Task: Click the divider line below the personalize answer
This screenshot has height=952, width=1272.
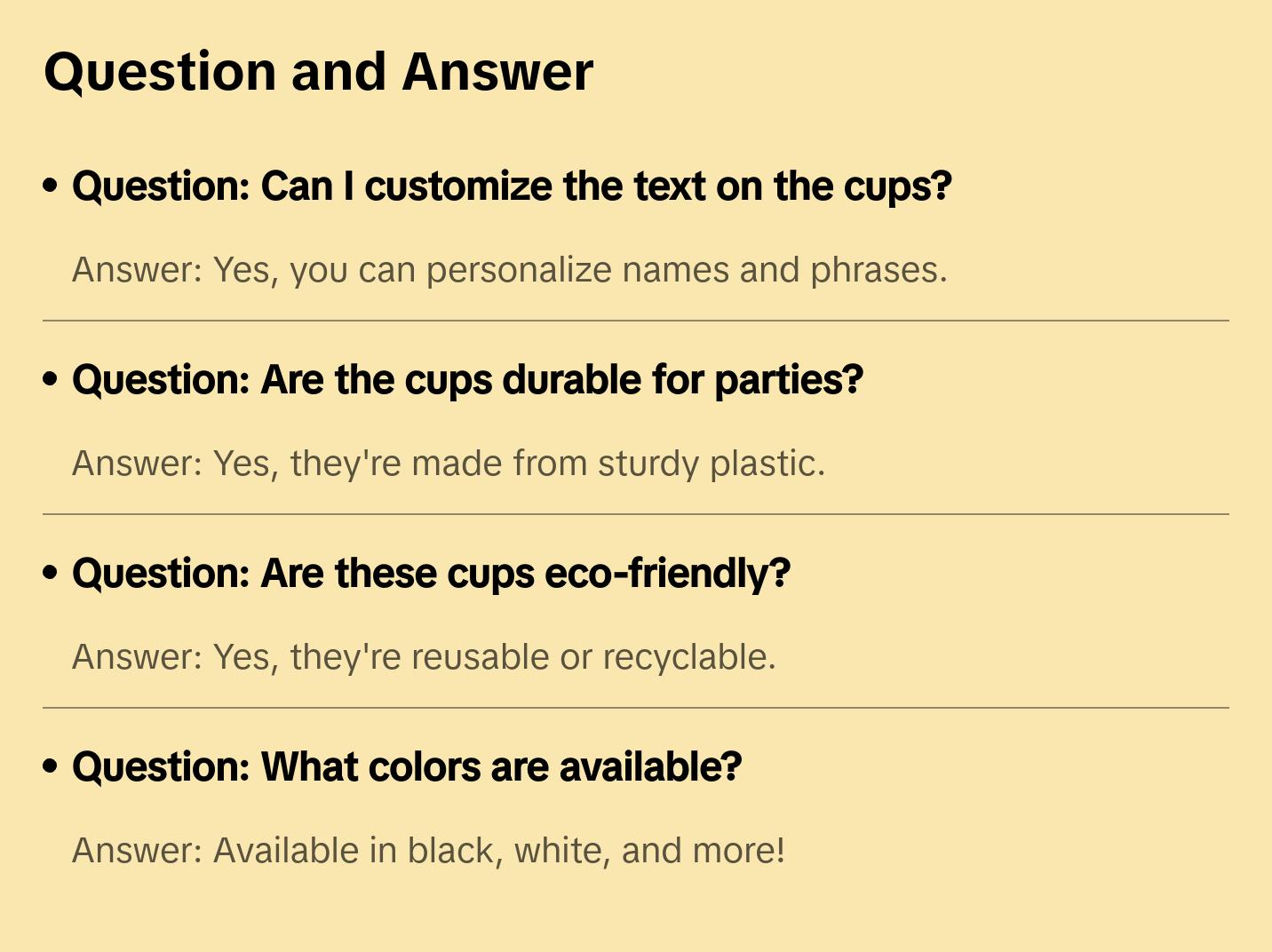Action: click(x=636, y=321)
